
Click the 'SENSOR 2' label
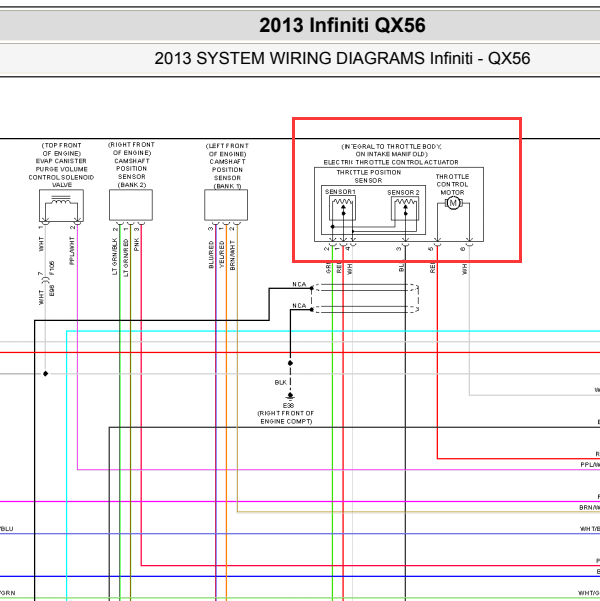pos(403,192)
